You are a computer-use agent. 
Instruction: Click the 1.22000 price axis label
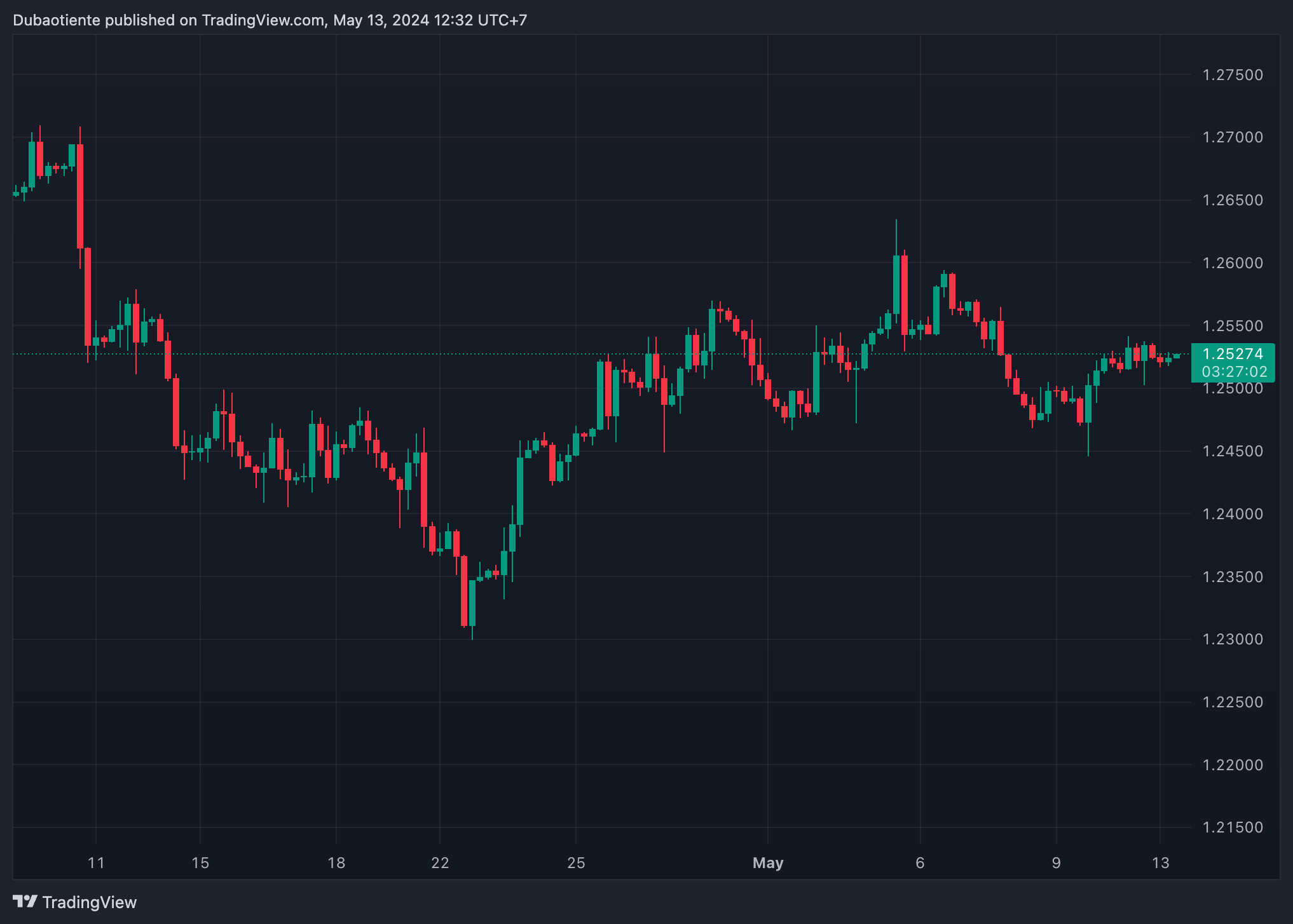tap(1233, 765)
